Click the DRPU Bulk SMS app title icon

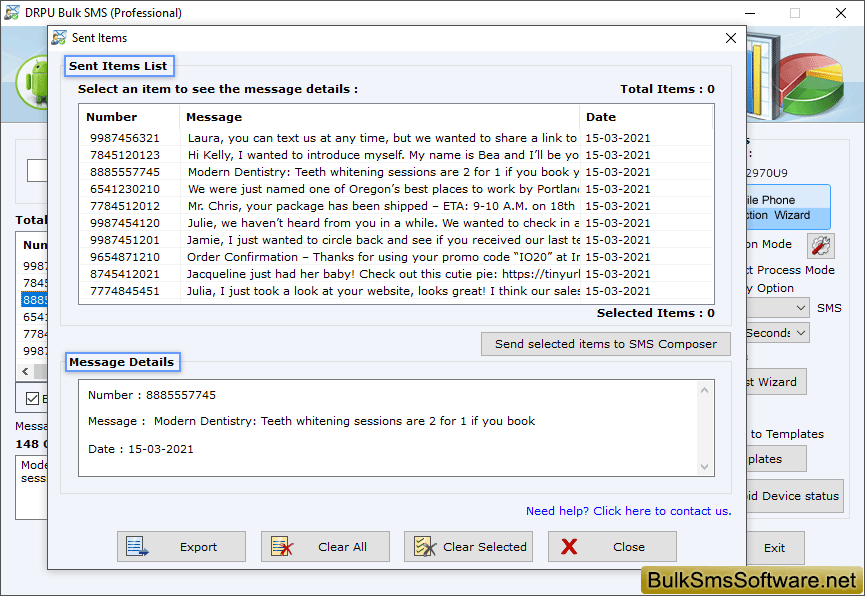[x=12, y=12]
